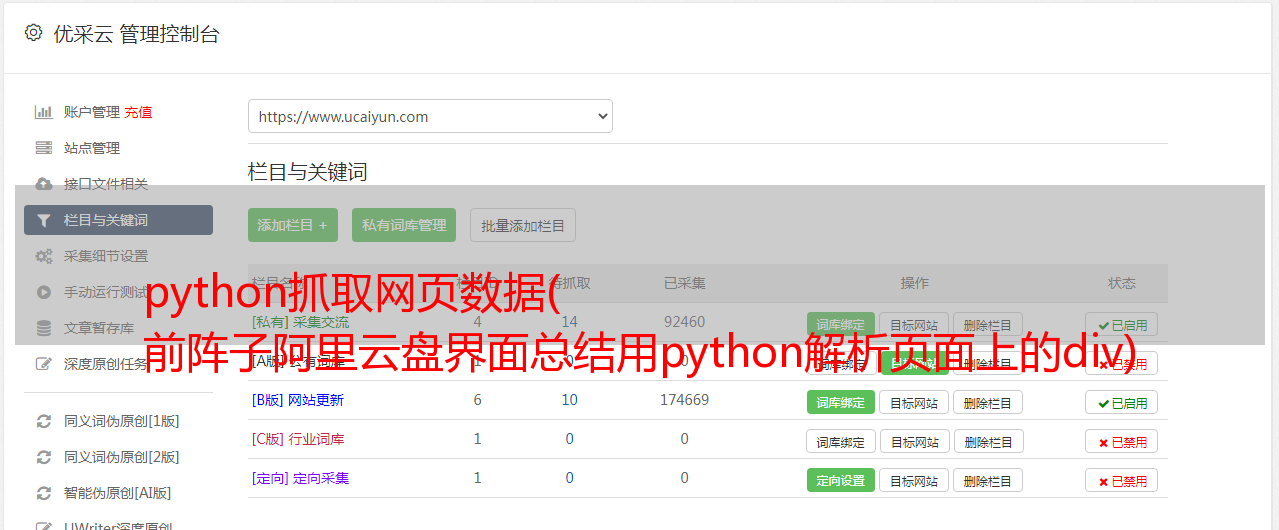Click the 操作 column header
The height and width of the screenshot is (530, 1279).
pos(915,283)
